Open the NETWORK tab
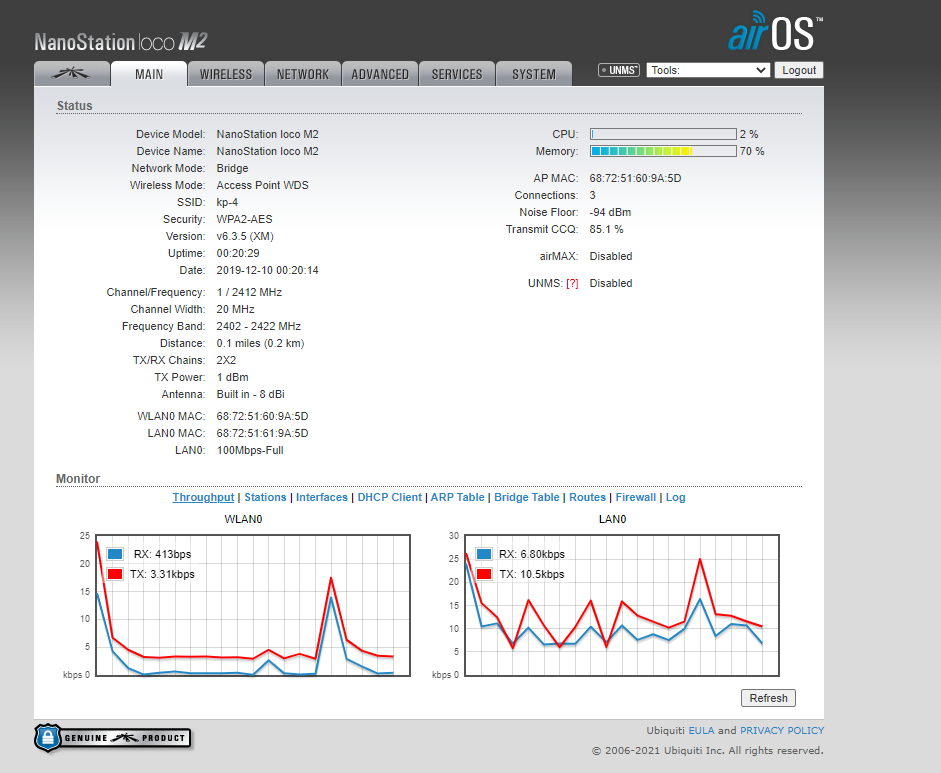Viewport: 941px width, 773px height. click(303, 74)
